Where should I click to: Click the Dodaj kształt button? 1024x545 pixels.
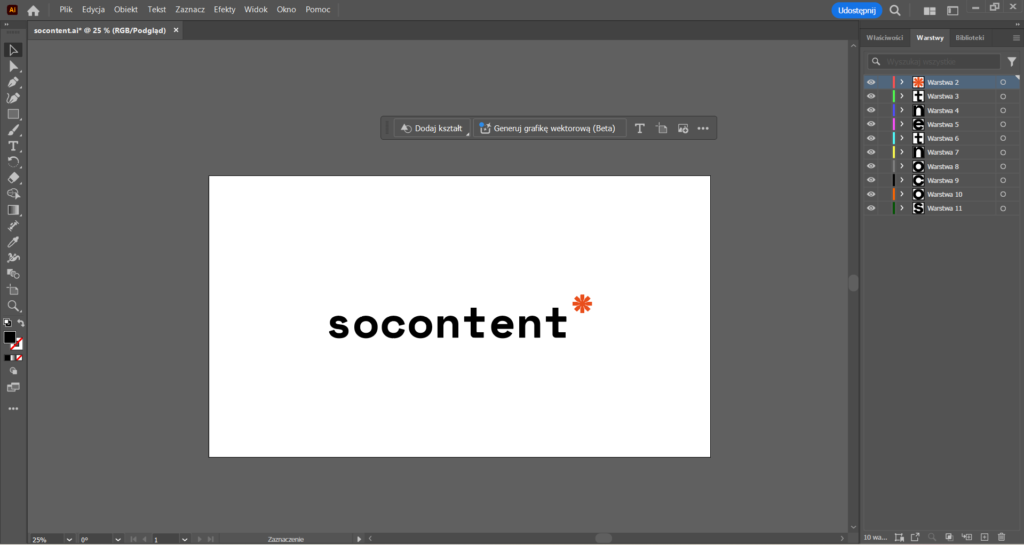432,129
